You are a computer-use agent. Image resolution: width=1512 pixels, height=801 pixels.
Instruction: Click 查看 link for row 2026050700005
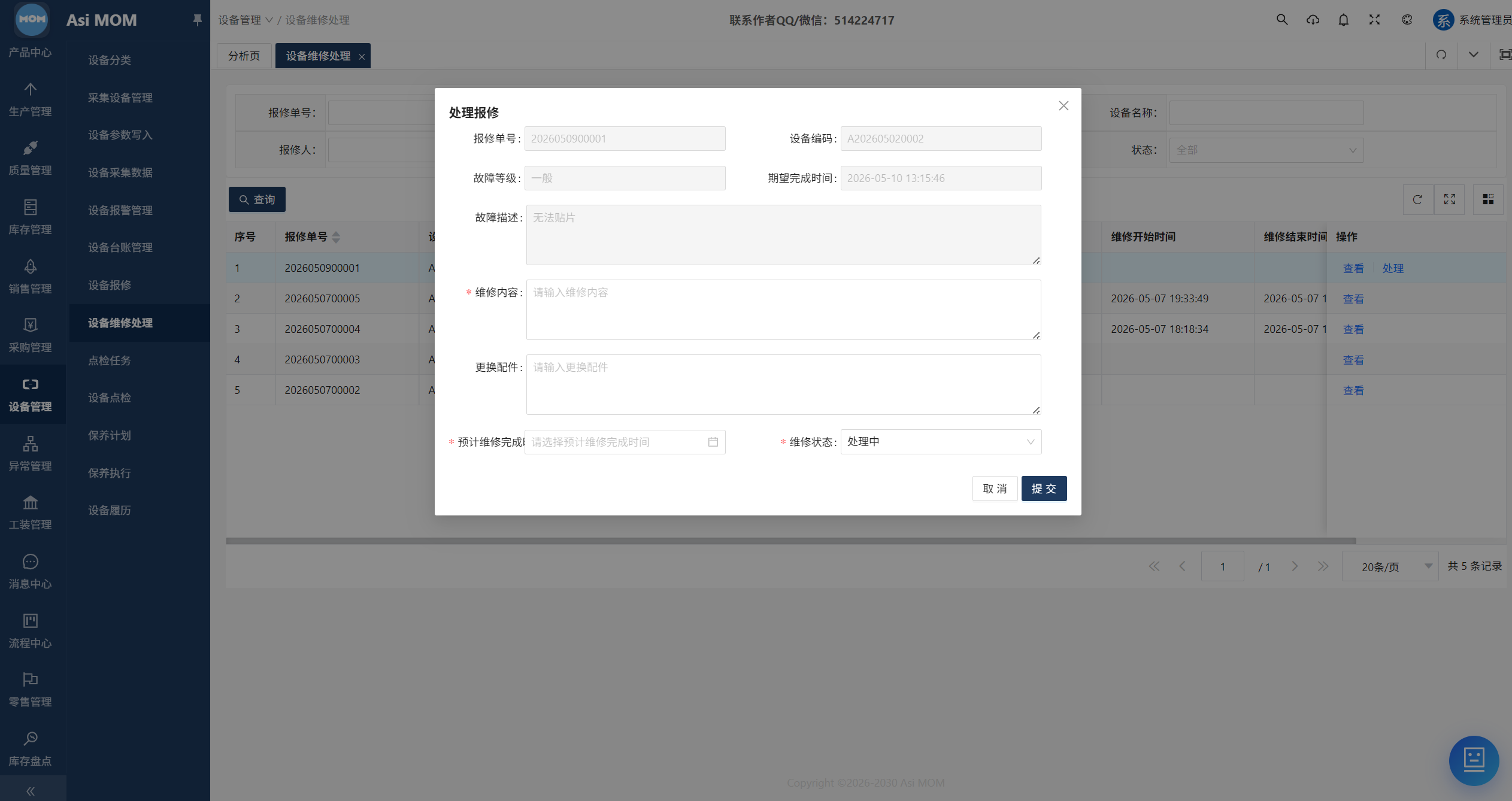[1353, 299]
